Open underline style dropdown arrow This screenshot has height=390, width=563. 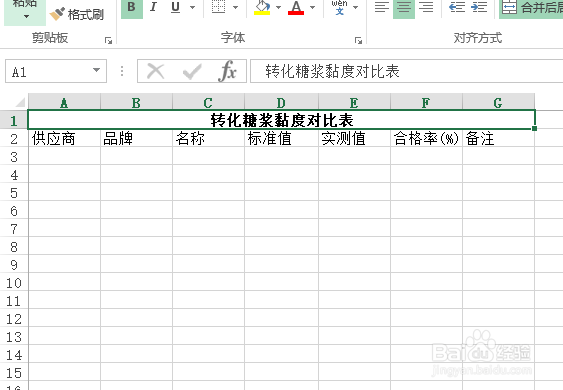pos(192,7)
